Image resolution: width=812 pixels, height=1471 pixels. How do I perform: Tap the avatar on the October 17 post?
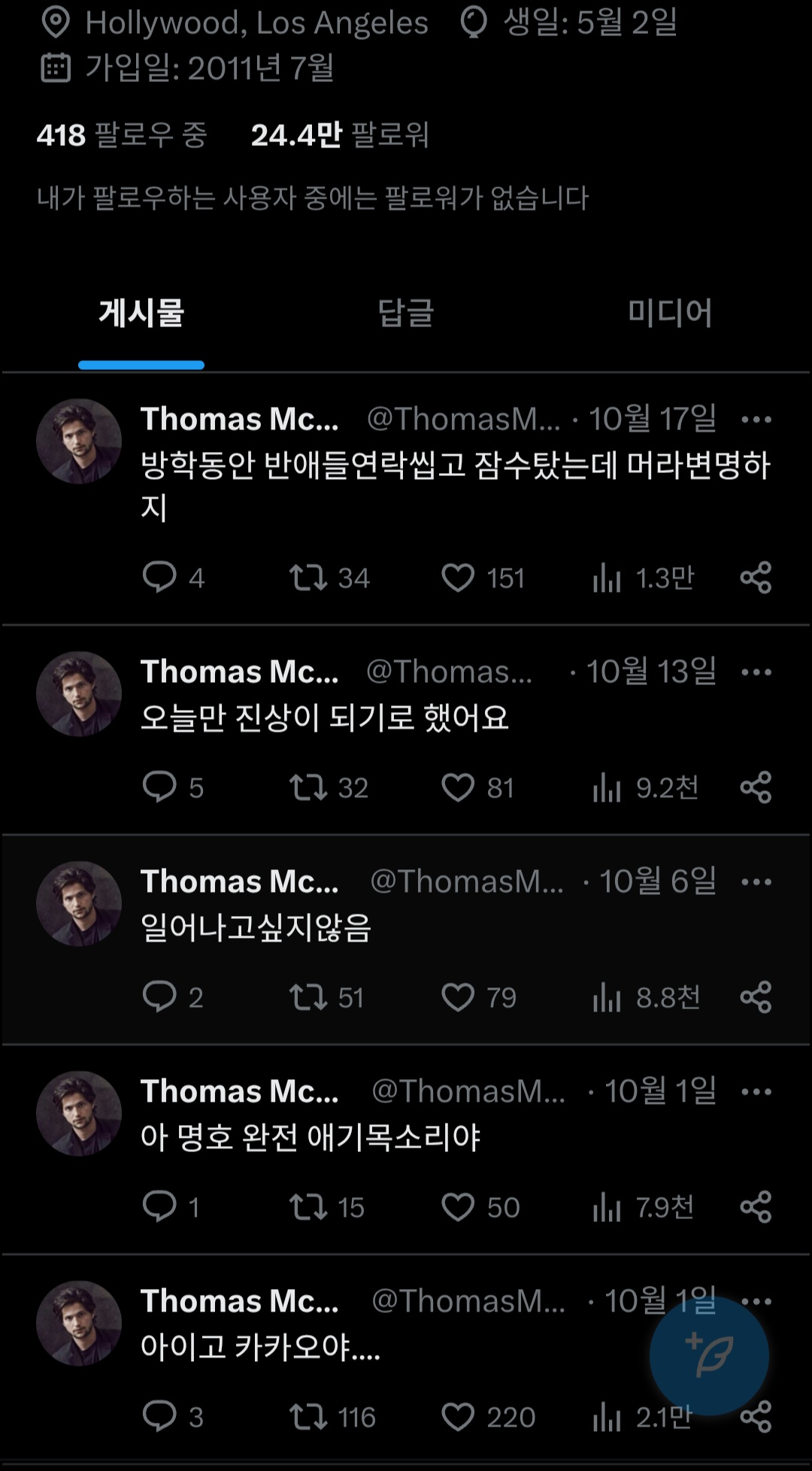(x=79, y=441)
